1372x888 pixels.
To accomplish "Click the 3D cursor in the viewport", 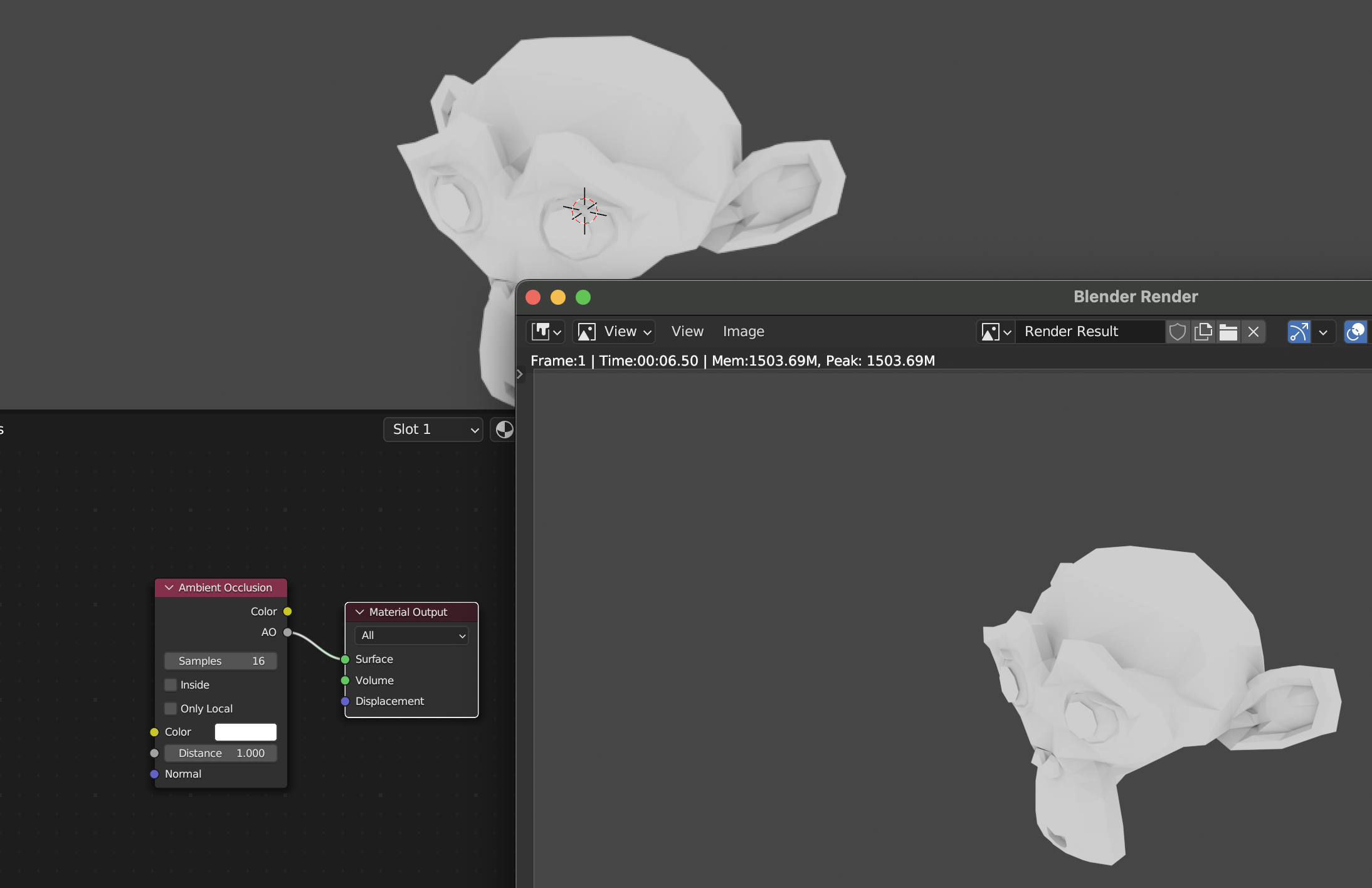I will point(584,211).
